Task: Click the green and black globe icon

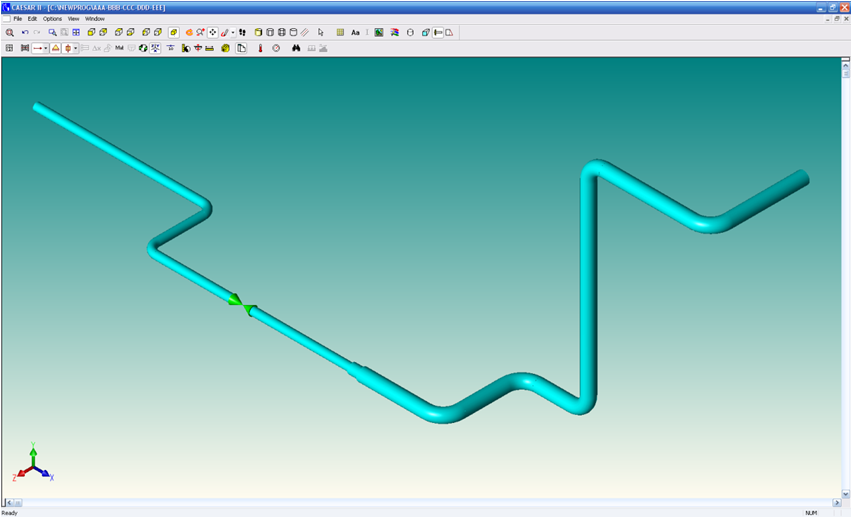Action: tap(143, 48)
